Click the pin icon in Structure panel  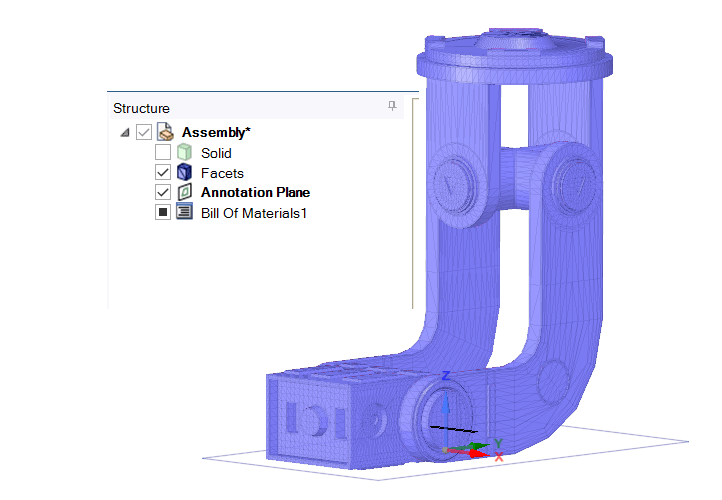click(392, 106)
